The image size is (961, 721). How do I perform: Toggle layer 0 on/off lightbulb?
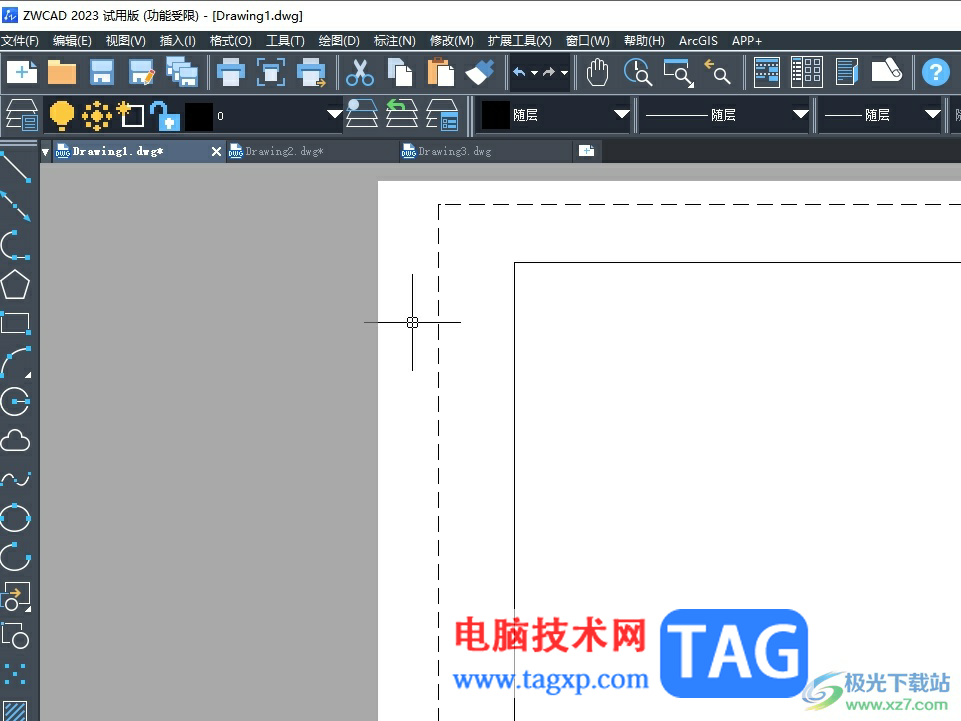point(61,115)
